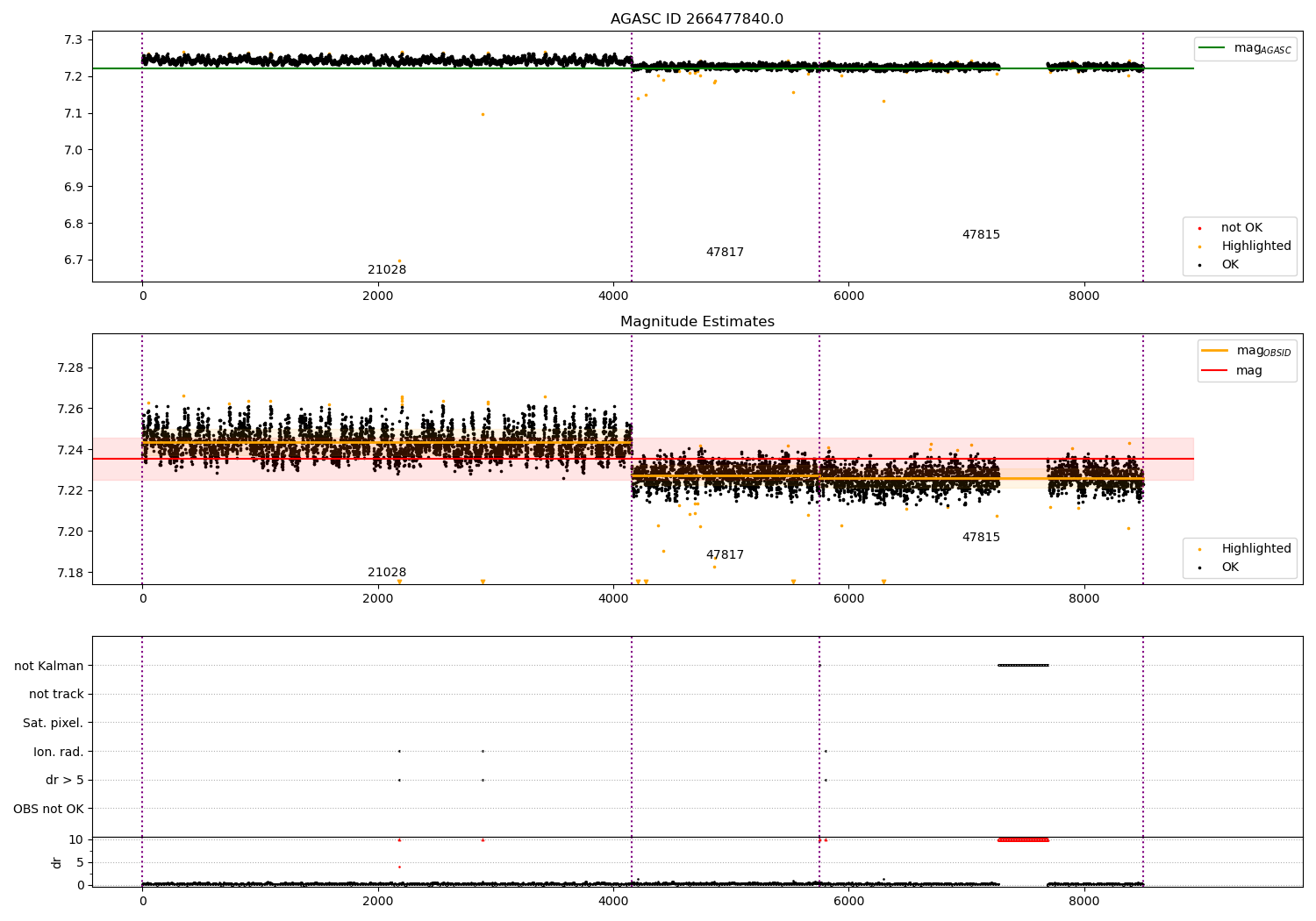Click the '6.7' y-axis tick label
Screen dimensions: 1316x921
coord(74,261)
